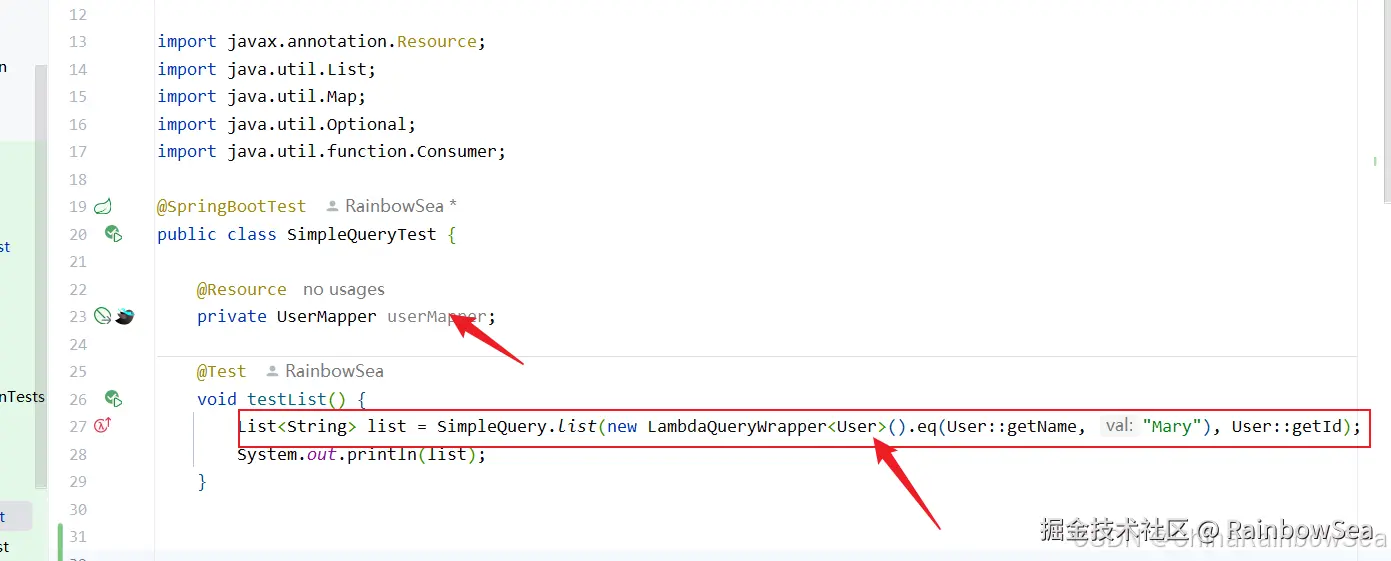
Task: Click line number 13 in the gutter
Action: [77, 42]
